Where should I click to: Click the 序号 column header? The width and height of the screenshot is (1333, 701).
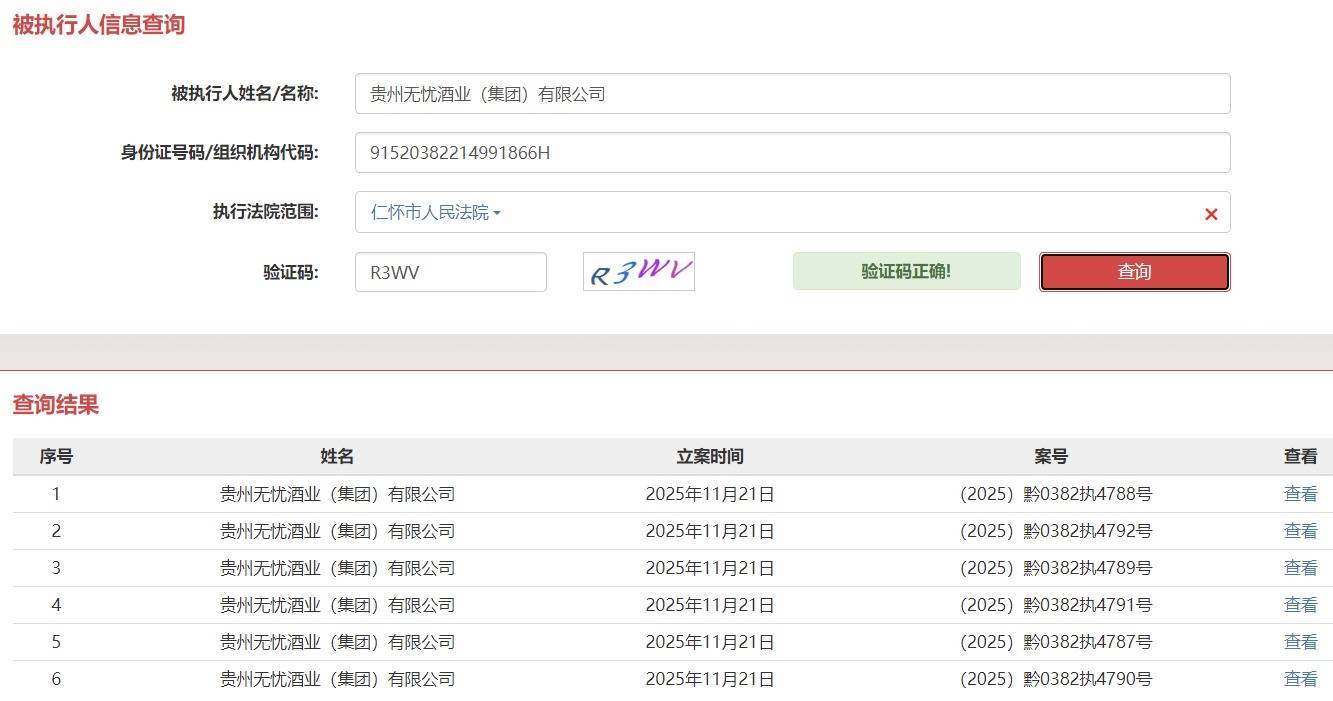tap(56, 457)
